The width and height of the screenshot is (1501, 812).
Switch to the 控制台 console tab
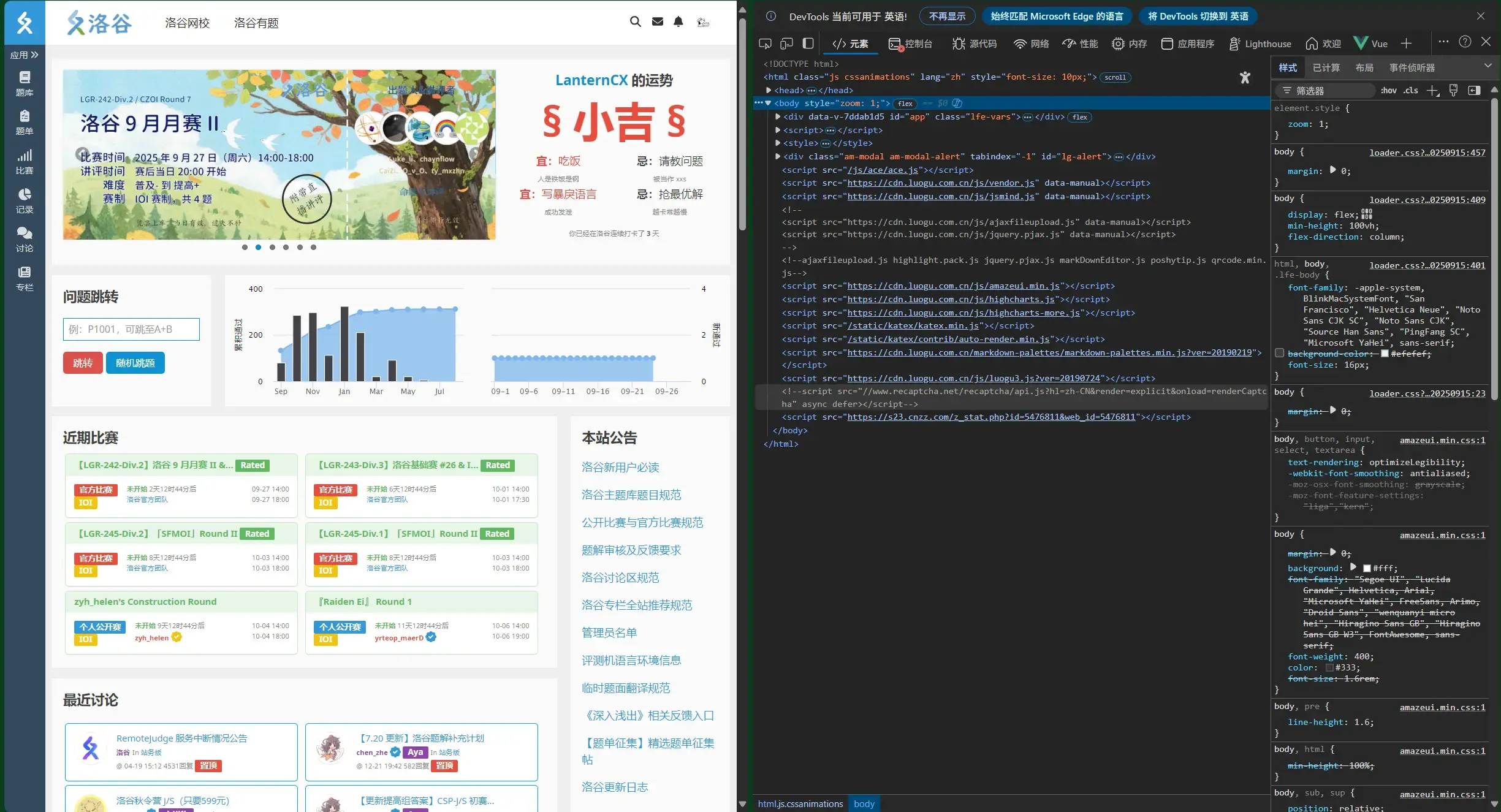point(910,44)
